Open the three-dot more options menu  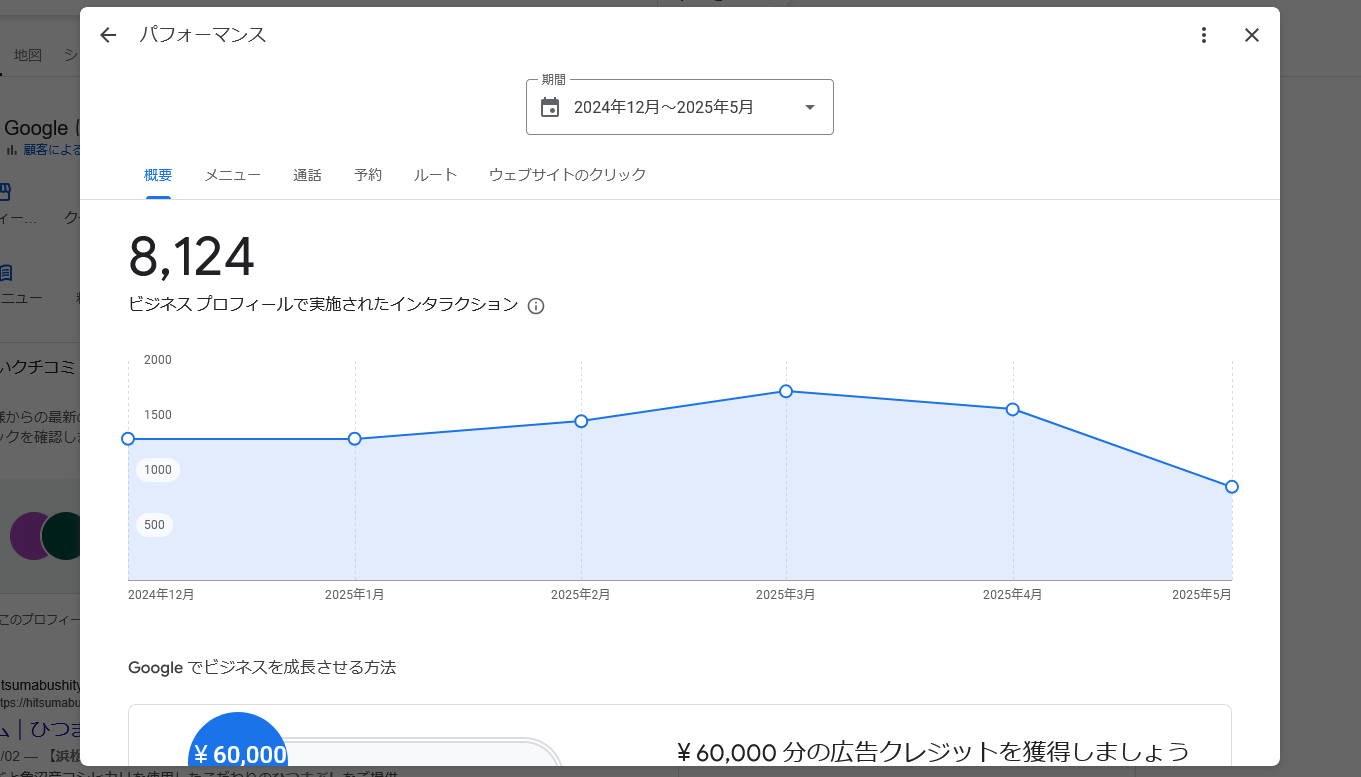point(1204,35)
